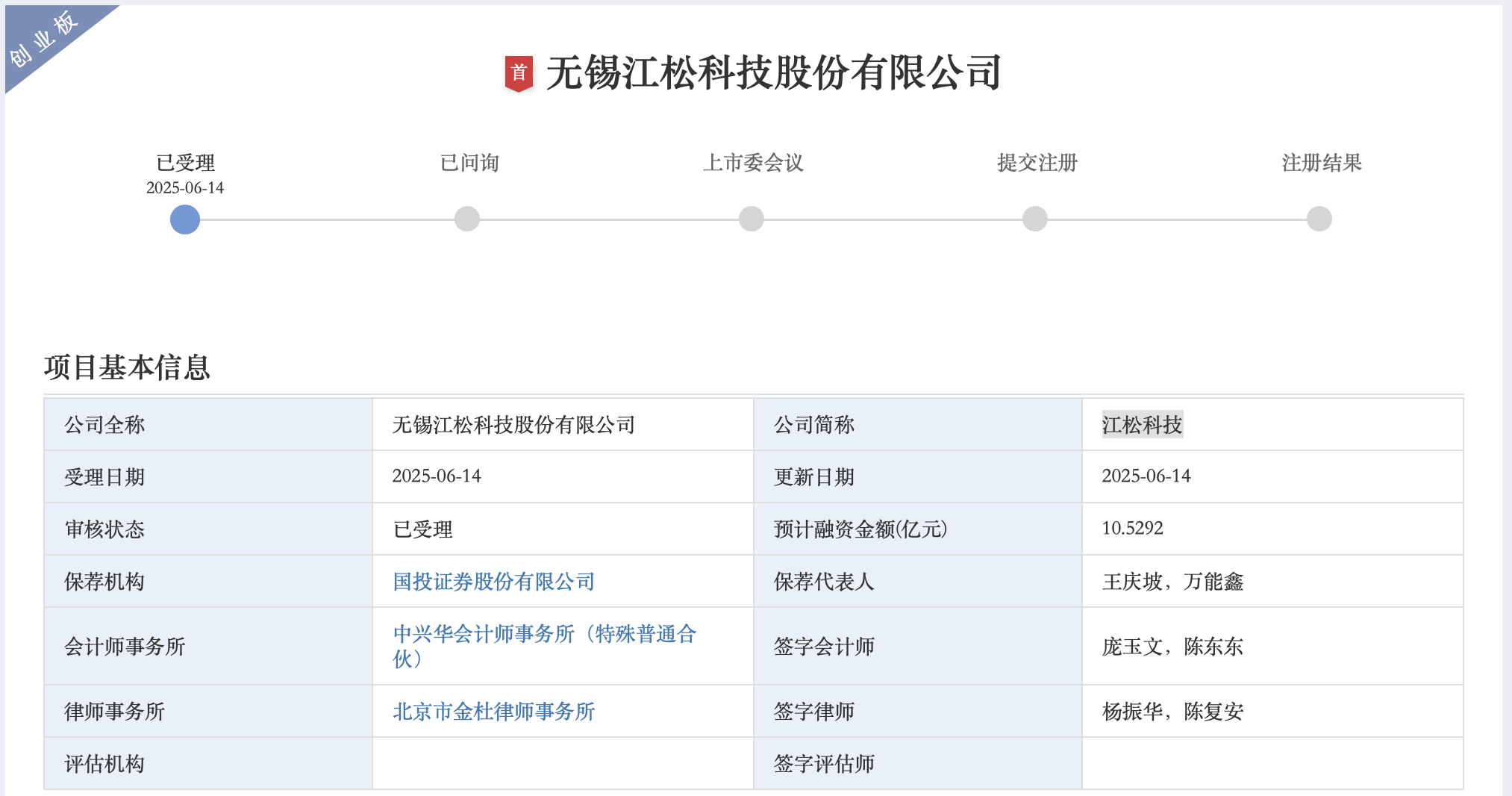Click the names 杨振华，陈复安

point(1172,712)
